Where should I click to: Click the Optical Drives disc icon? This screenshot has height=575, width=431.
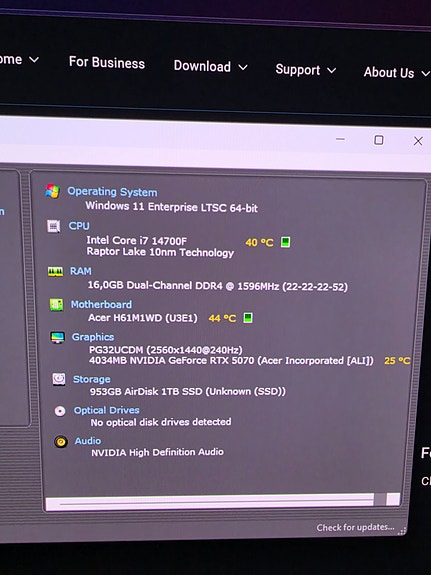[x=60, y=411]
